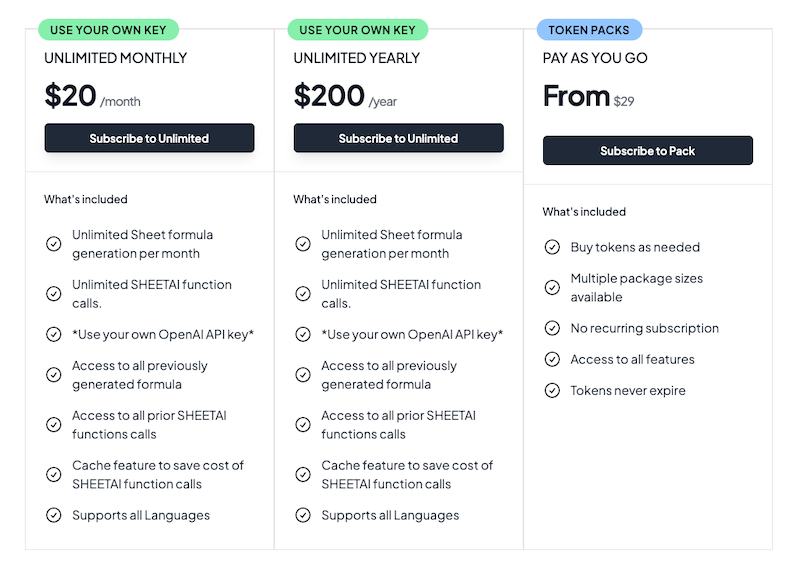This screenshot has height=561, width=800.
Task: Click the yearly plan's Supports all Languages checkmark
Action: (303, 515)
